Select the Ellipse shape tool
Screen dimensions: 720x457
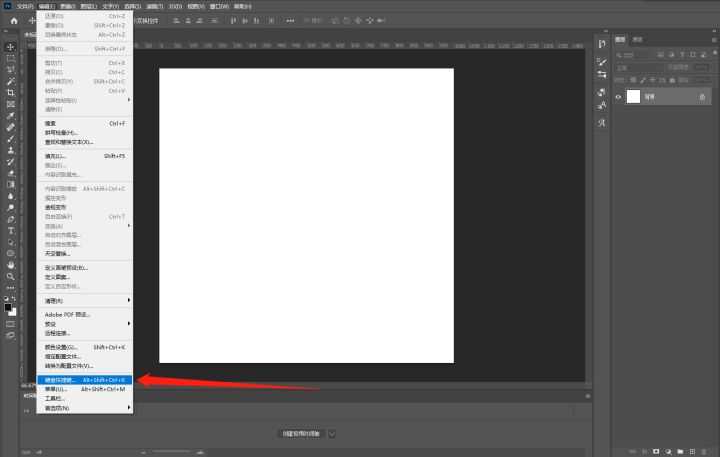(x=11, y=254)
